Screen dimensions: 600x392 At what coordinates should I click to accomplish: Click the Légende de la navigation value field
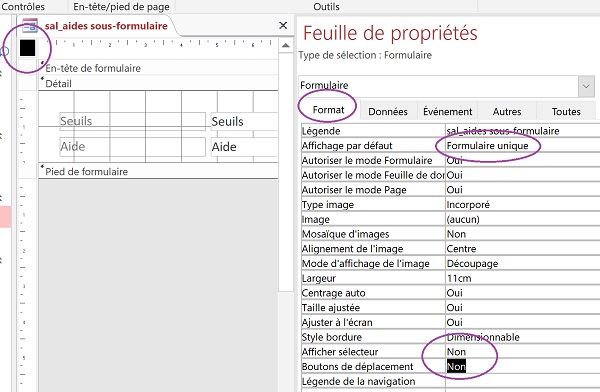(523, 381)
